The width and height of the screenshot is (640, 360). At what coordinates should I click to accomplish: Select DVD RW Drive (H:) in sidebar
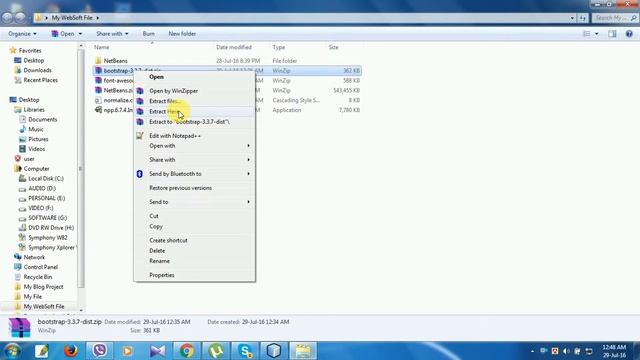point(51,227)
